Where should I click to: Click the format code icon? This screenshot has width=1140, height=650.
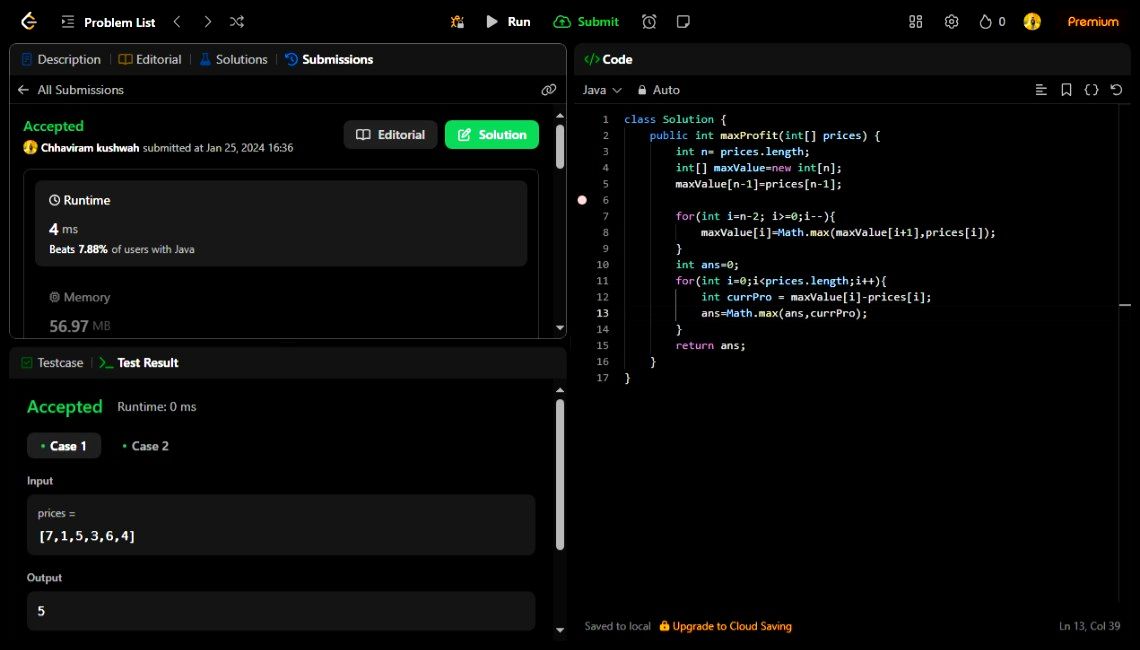coord(1041,89)
